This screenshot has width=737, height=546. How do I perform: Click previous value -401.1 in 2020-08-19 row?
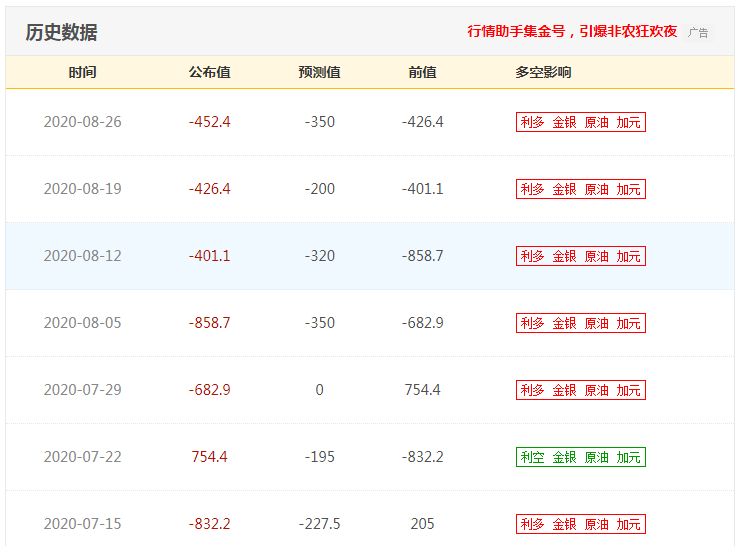(422, 188)
